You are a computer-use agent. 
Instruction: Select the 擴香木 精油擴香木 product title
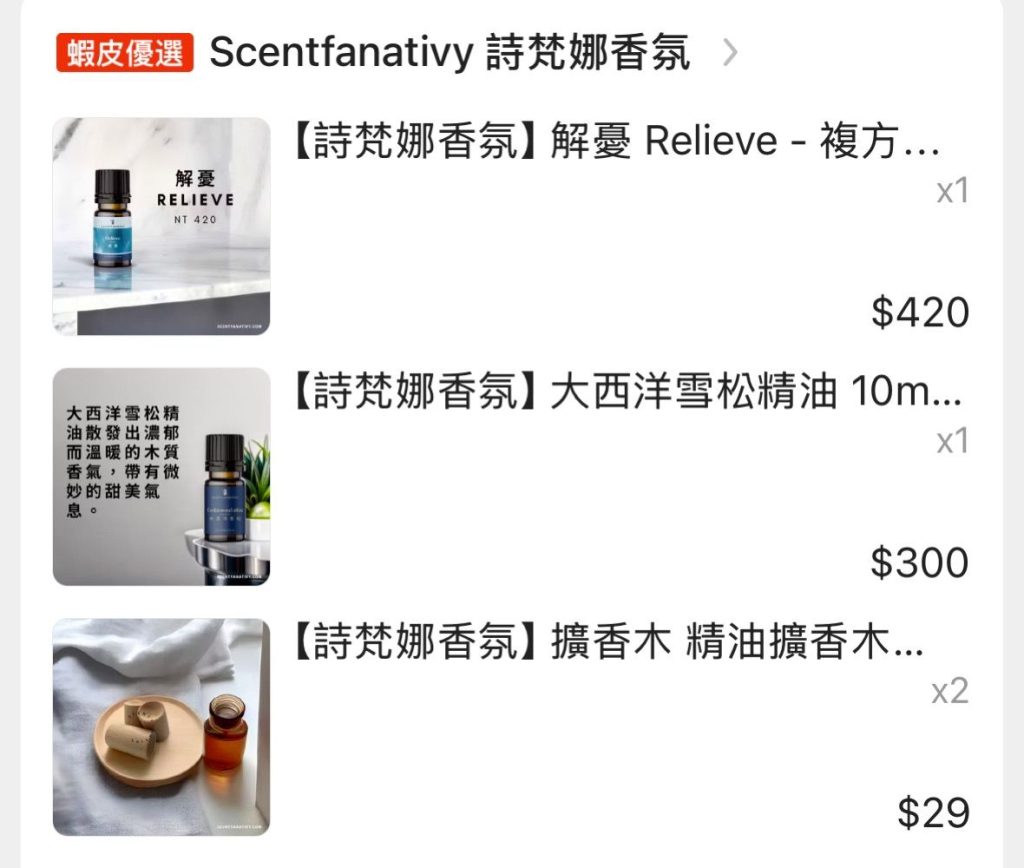(608, 641)
